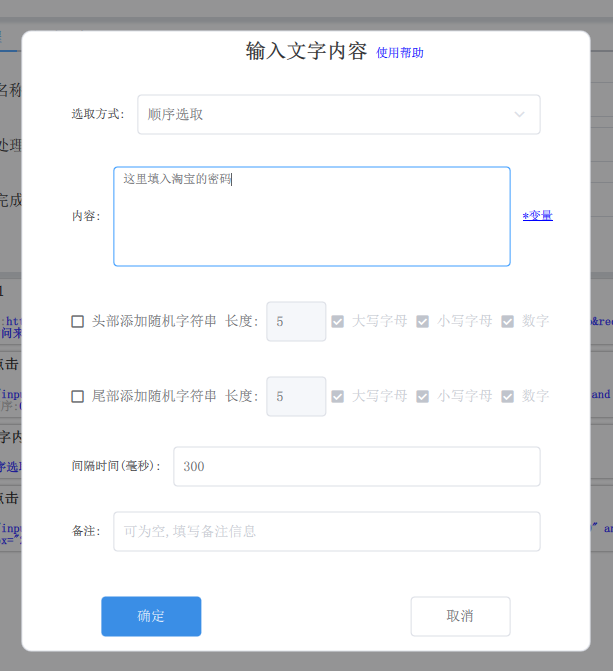Enable 头部添加随机字符串 checkbox
This screenshot has height=671, width=613.
tap(77, 321)
